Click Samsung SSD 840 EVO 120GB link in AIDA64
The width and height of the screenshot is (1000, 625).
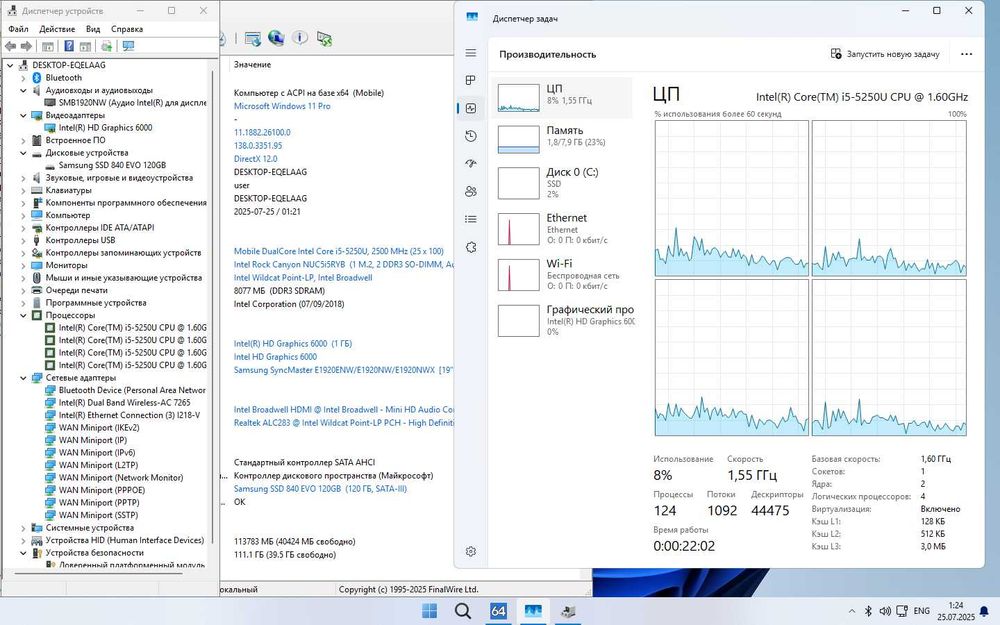click(x=320, y=489)
